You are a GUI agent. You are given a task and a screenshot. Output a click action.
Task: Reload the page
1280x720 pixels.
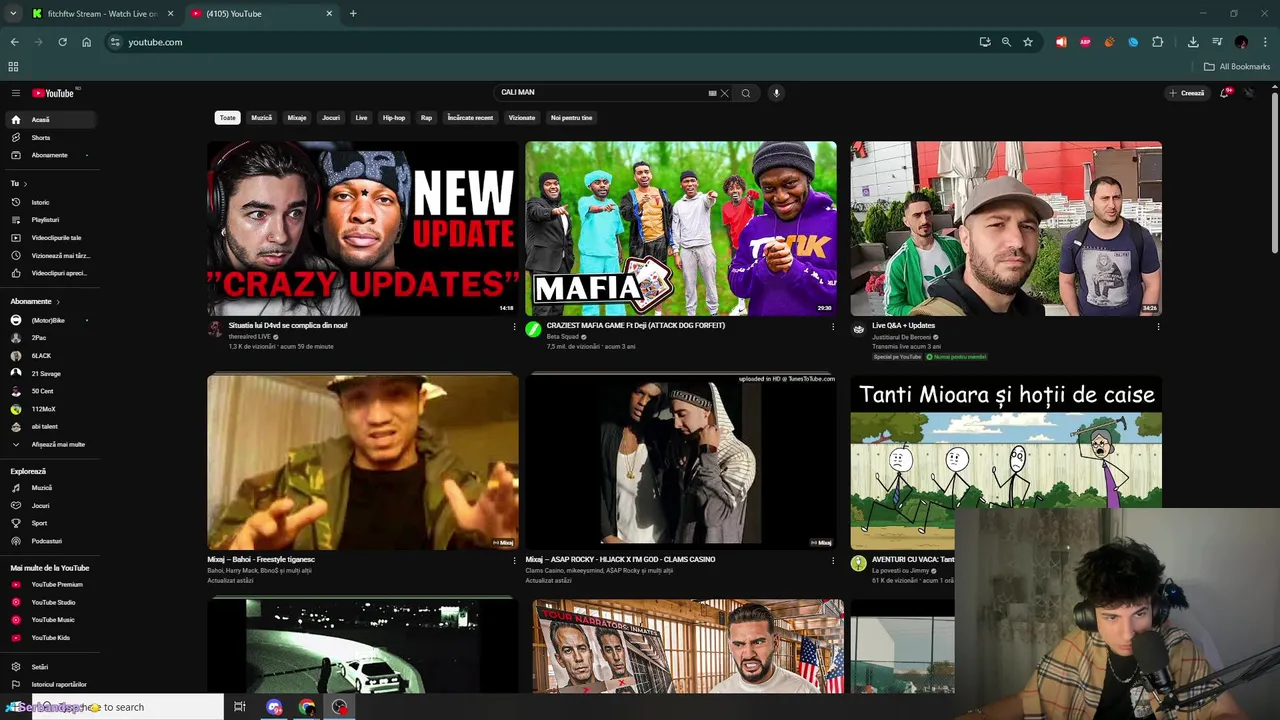click(x=62, y=42)
